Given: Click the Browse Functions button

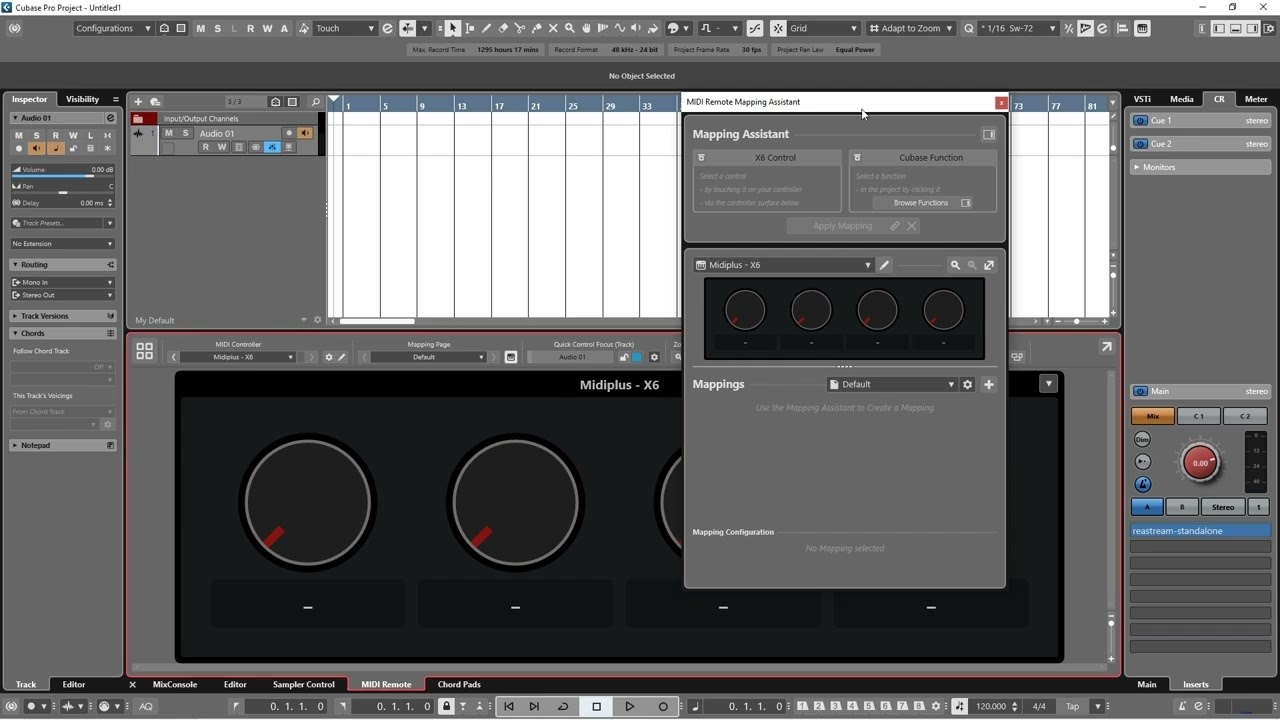Looking at the screenshot, I should 921,203.
